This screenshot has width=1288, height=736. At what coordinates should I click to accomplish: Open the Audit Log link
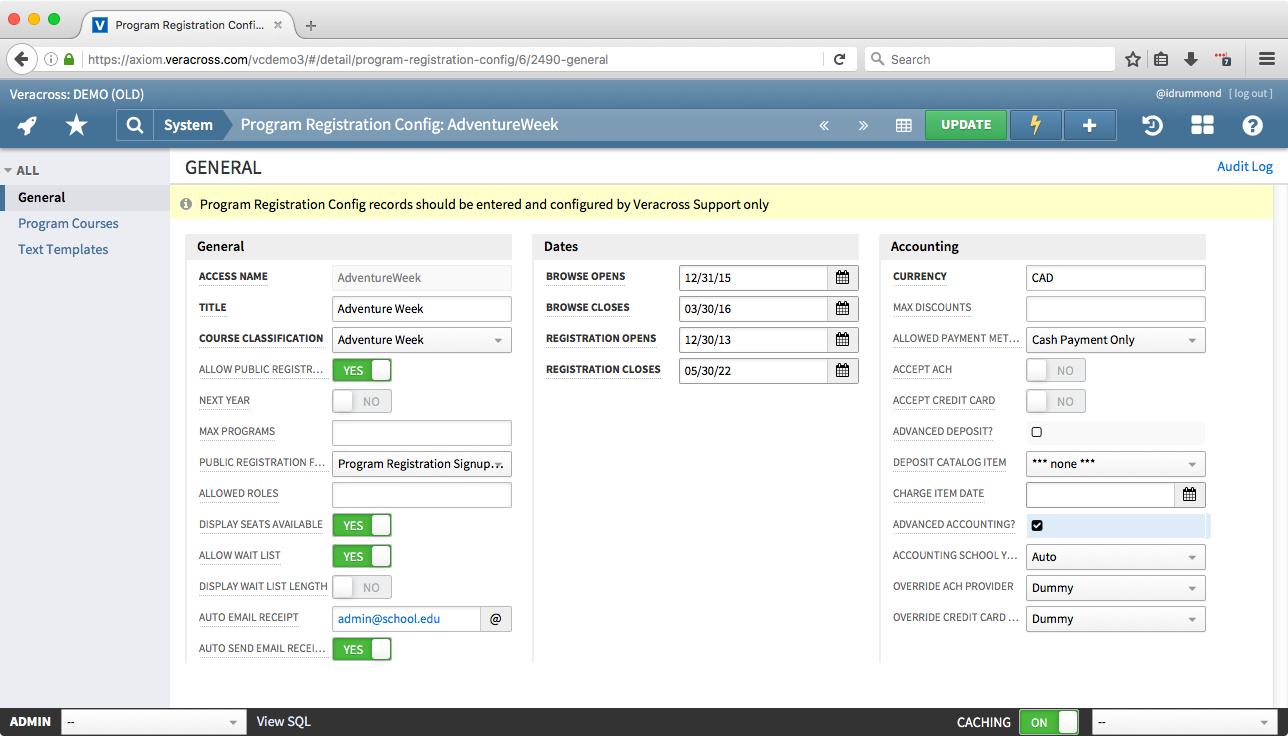[x=1244, y=166]
